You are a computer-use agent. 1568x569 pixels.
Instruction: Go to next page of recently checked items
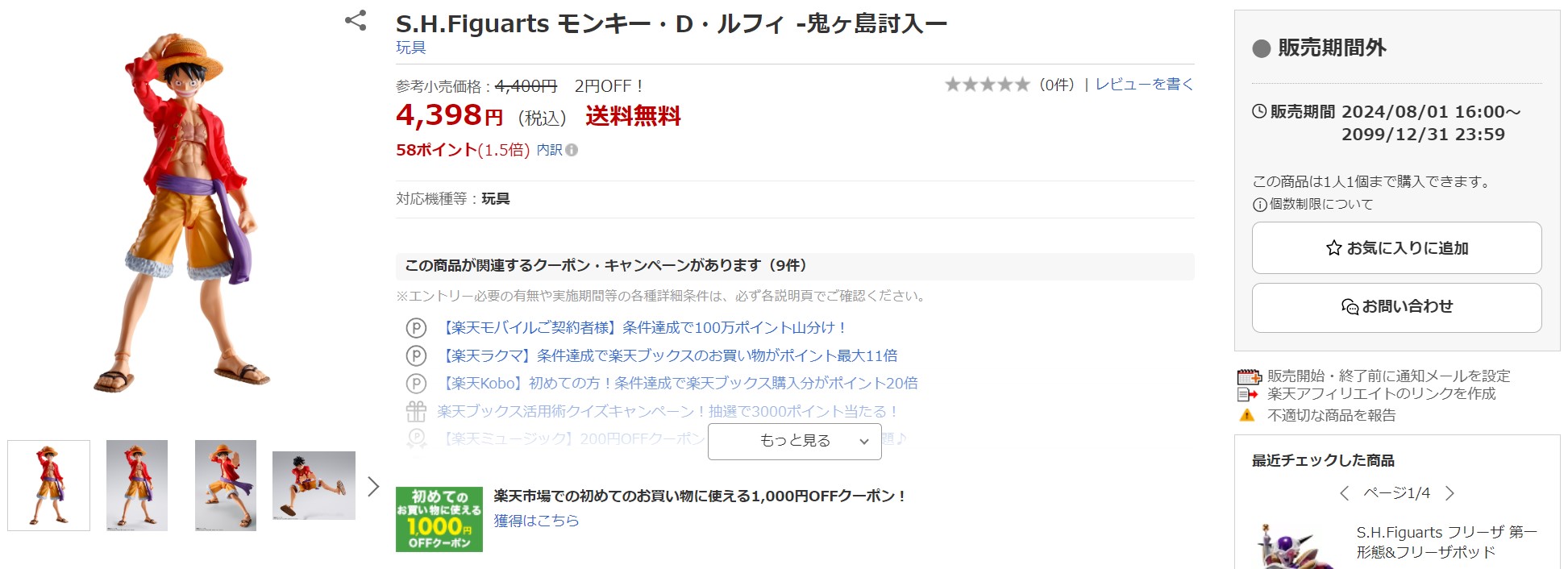1449,493
